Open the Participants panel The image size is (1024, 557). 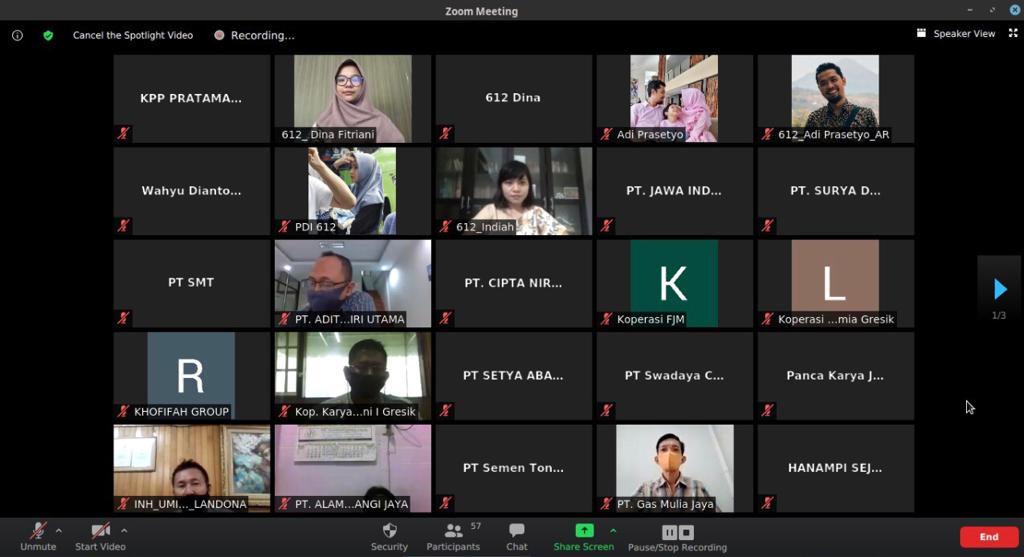[x=455, y=531]
